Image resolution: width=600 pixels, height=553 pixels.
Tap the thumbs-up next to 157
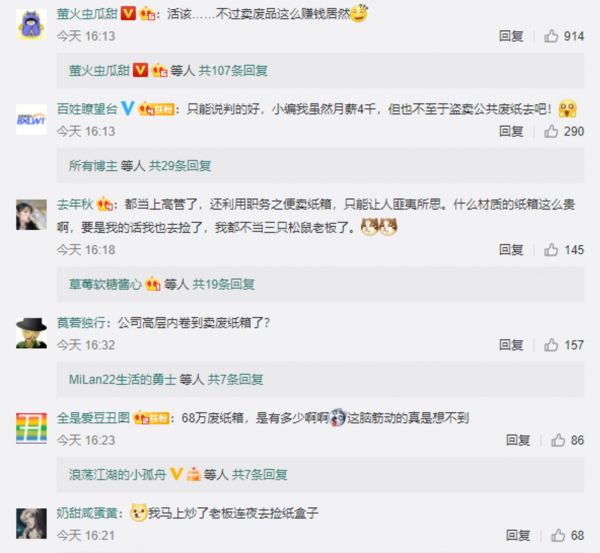[551, 345]
